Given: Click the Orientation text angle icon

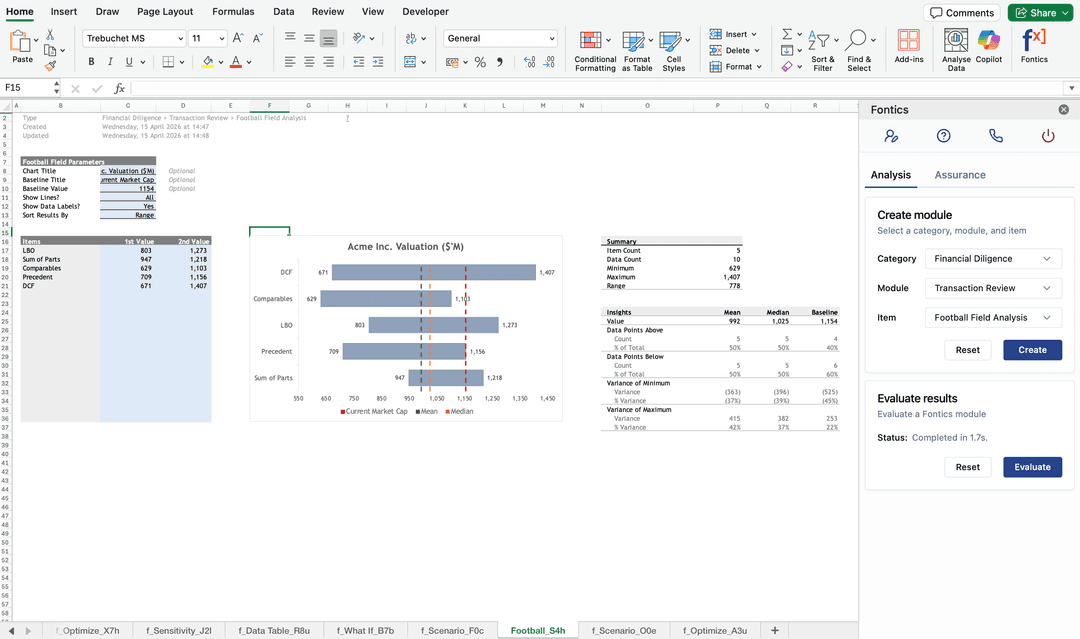Looking at the screenshot, I should point(359,39).
